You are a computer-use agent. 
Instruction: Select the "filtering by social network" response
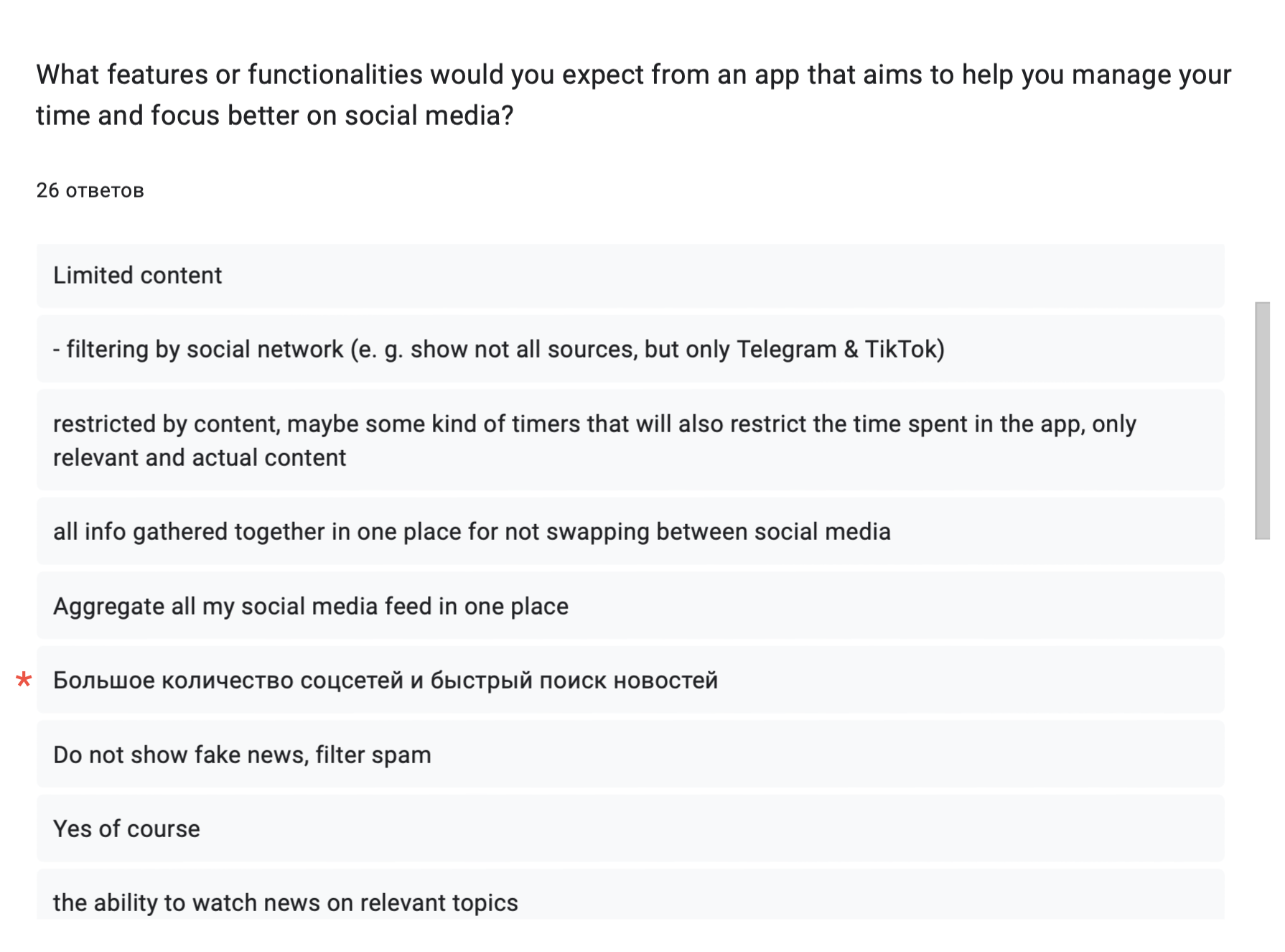coord(498,350)
